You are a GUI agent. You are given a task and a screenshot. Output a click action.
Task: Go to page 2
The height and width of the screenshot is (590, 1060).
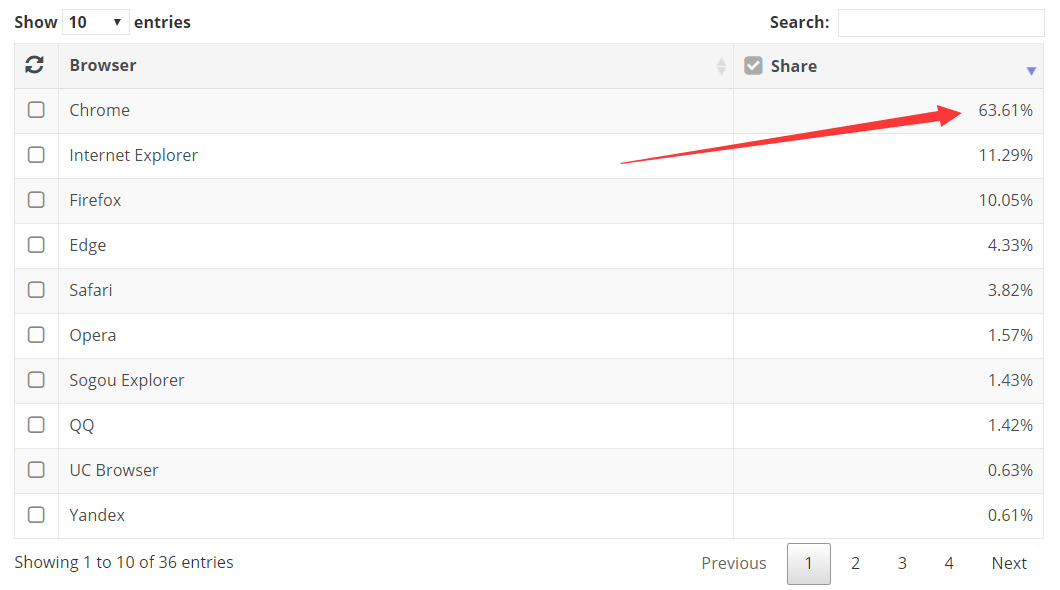[855, 563]
